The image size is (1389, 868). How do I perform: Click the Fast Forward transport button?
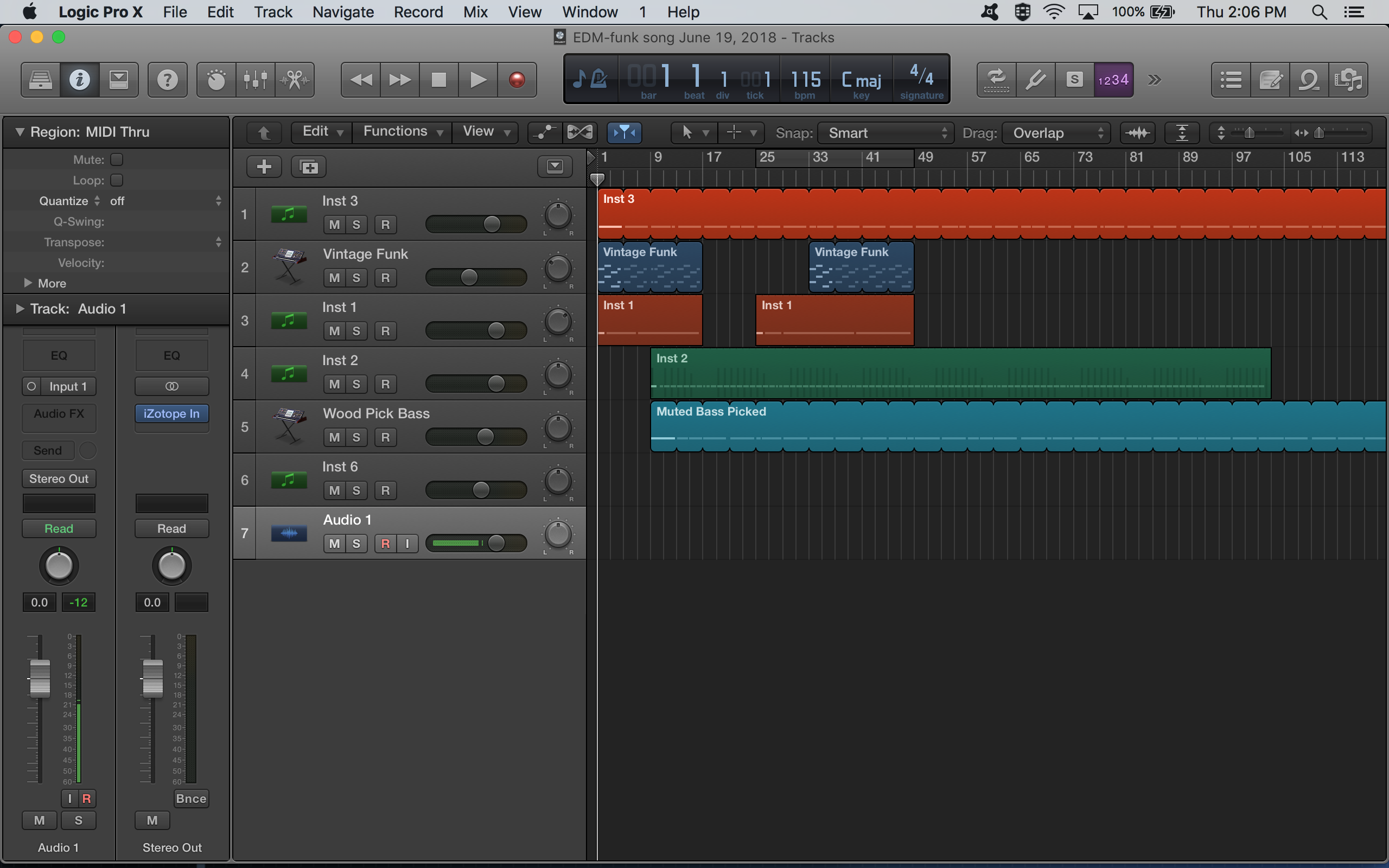[x=400, y=80]
